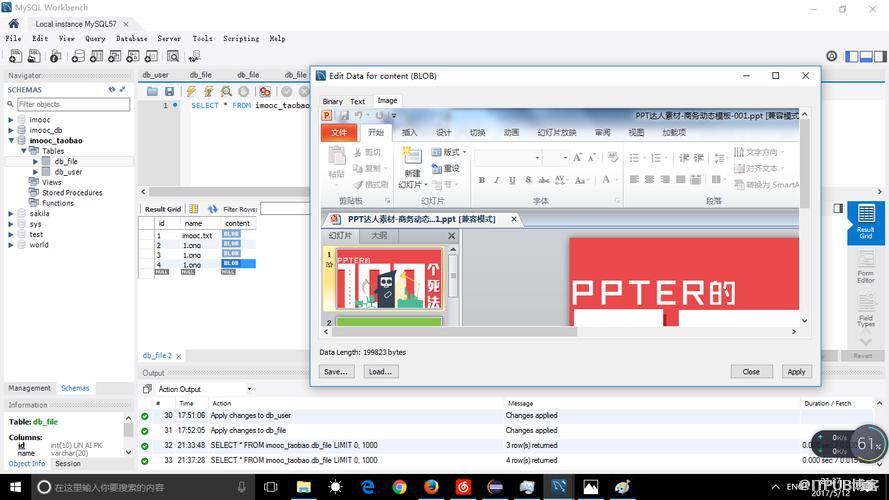Toggle bottom output panel visibility
The image size is (889, 500).
(x=866, y=56)
